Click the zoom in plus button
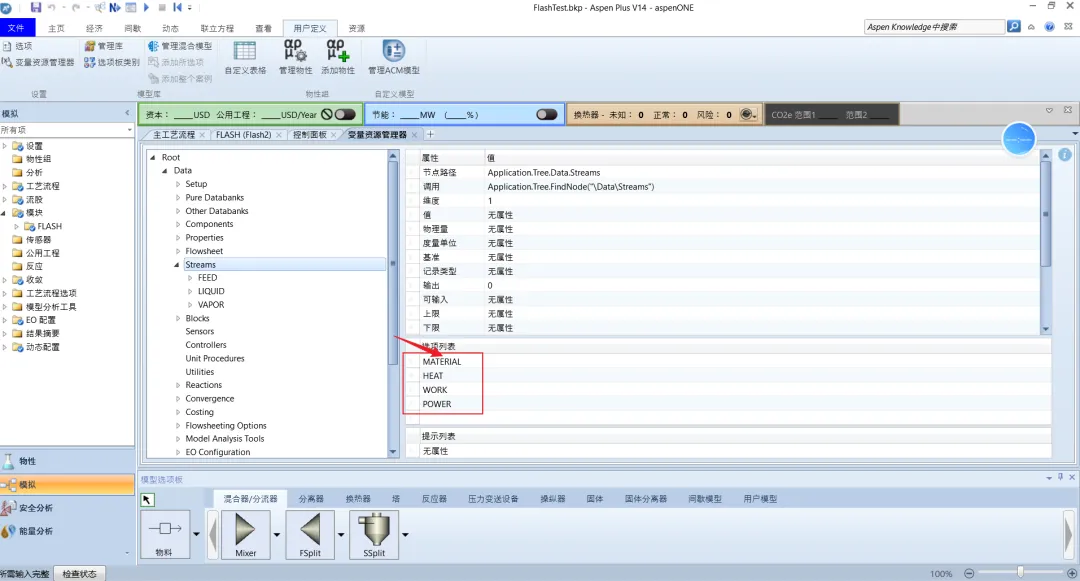Screen dimensions: 1080x581 point(1072,573)
